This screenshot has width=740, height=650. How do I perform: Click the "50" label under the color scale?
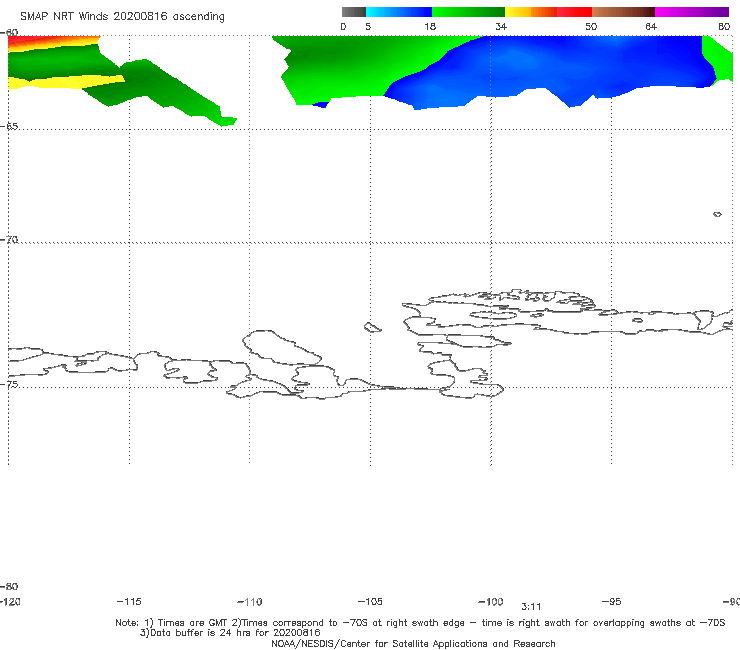click(591, 27)
